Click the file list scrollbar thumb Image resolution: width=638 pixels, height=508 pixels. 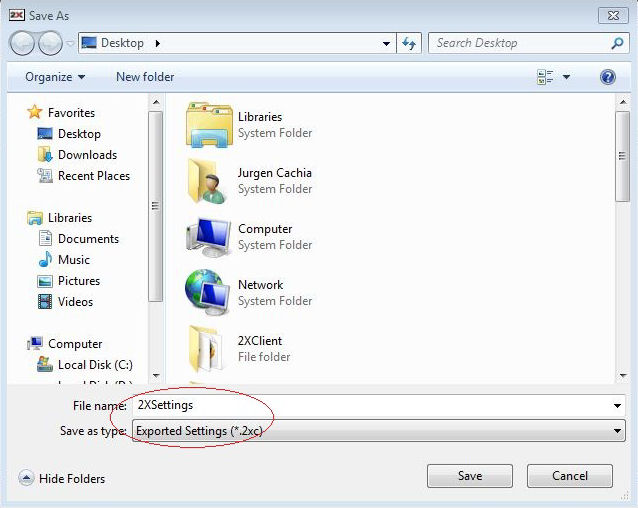(x=622, y=157)
